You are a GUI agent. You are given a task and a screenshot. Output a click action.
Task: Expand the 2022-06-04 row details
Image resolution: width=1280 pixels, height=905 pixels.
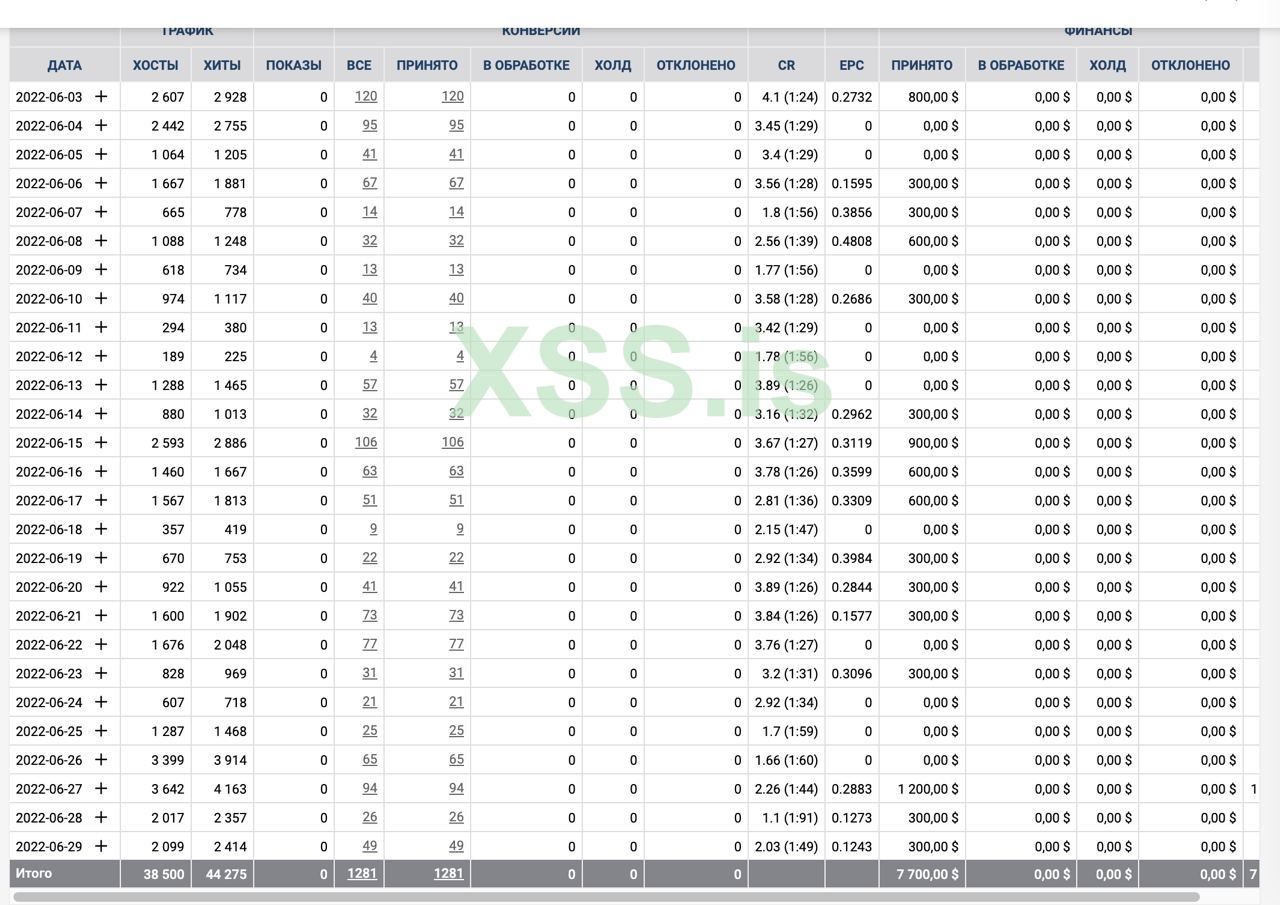[101, 125]
